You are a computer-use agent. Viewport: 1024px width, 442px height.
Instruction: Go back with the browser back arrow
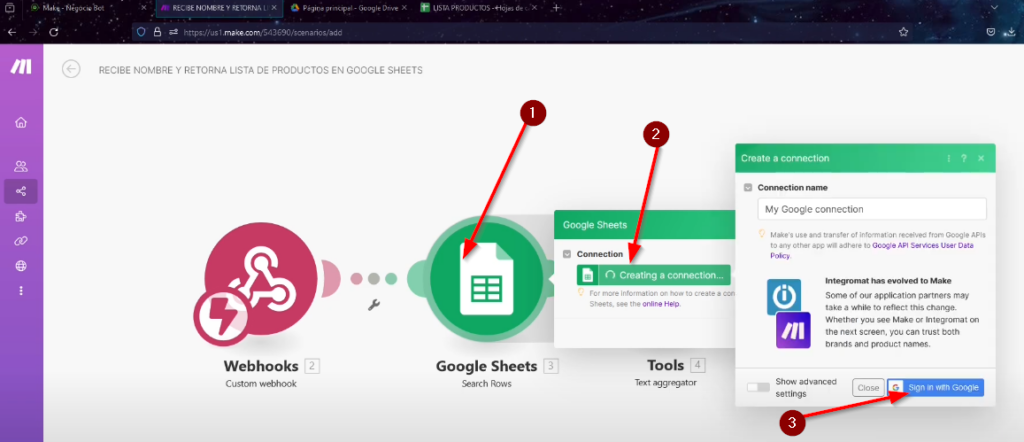click(12, 31)
